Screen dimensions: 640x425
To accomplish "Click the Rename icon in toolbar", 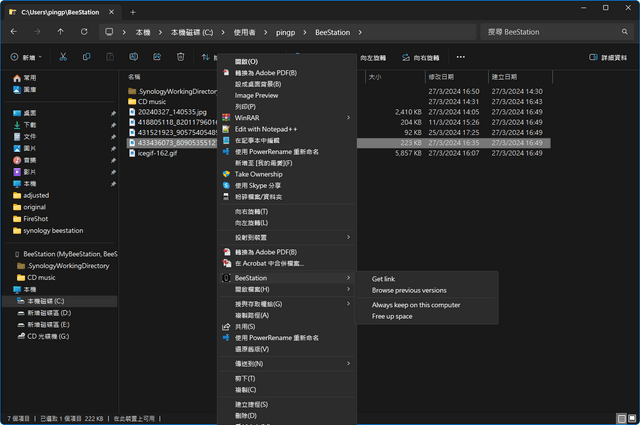I will coord(133,57).
